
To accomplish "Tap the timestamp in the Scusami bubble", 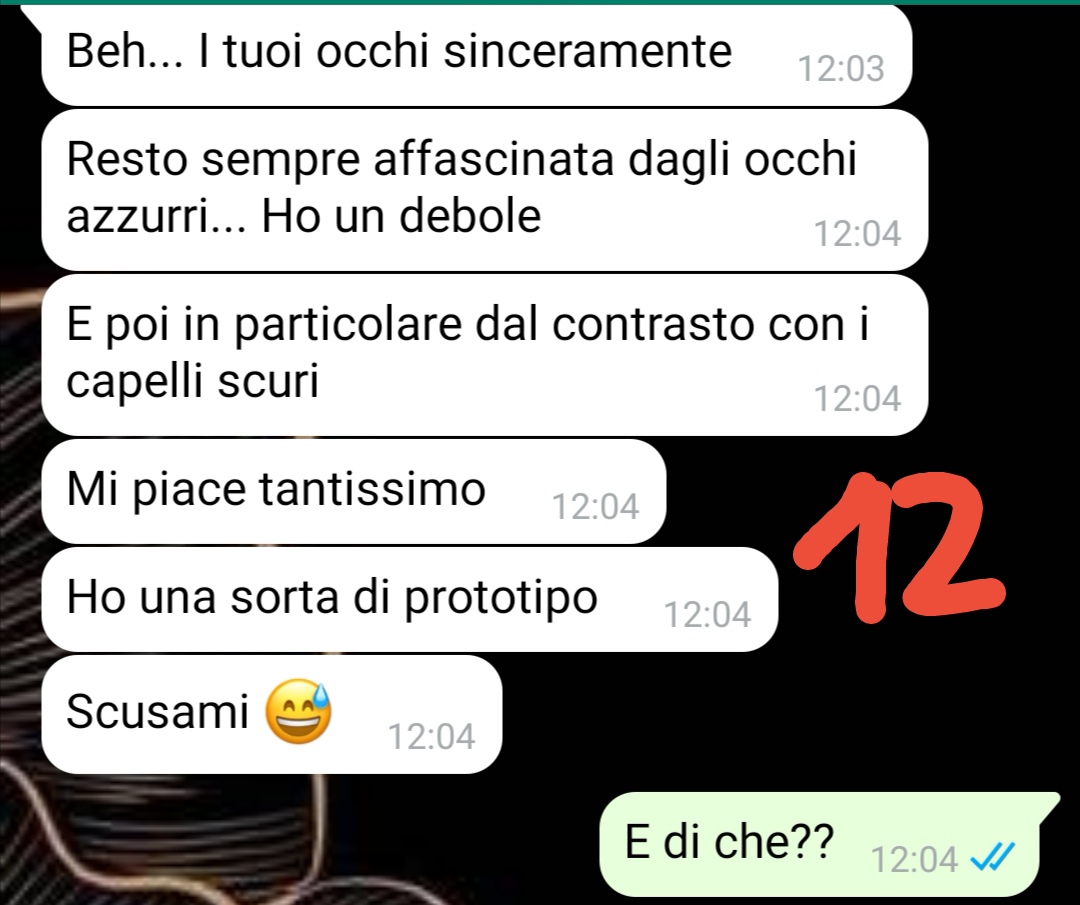I will pos(432,736).
